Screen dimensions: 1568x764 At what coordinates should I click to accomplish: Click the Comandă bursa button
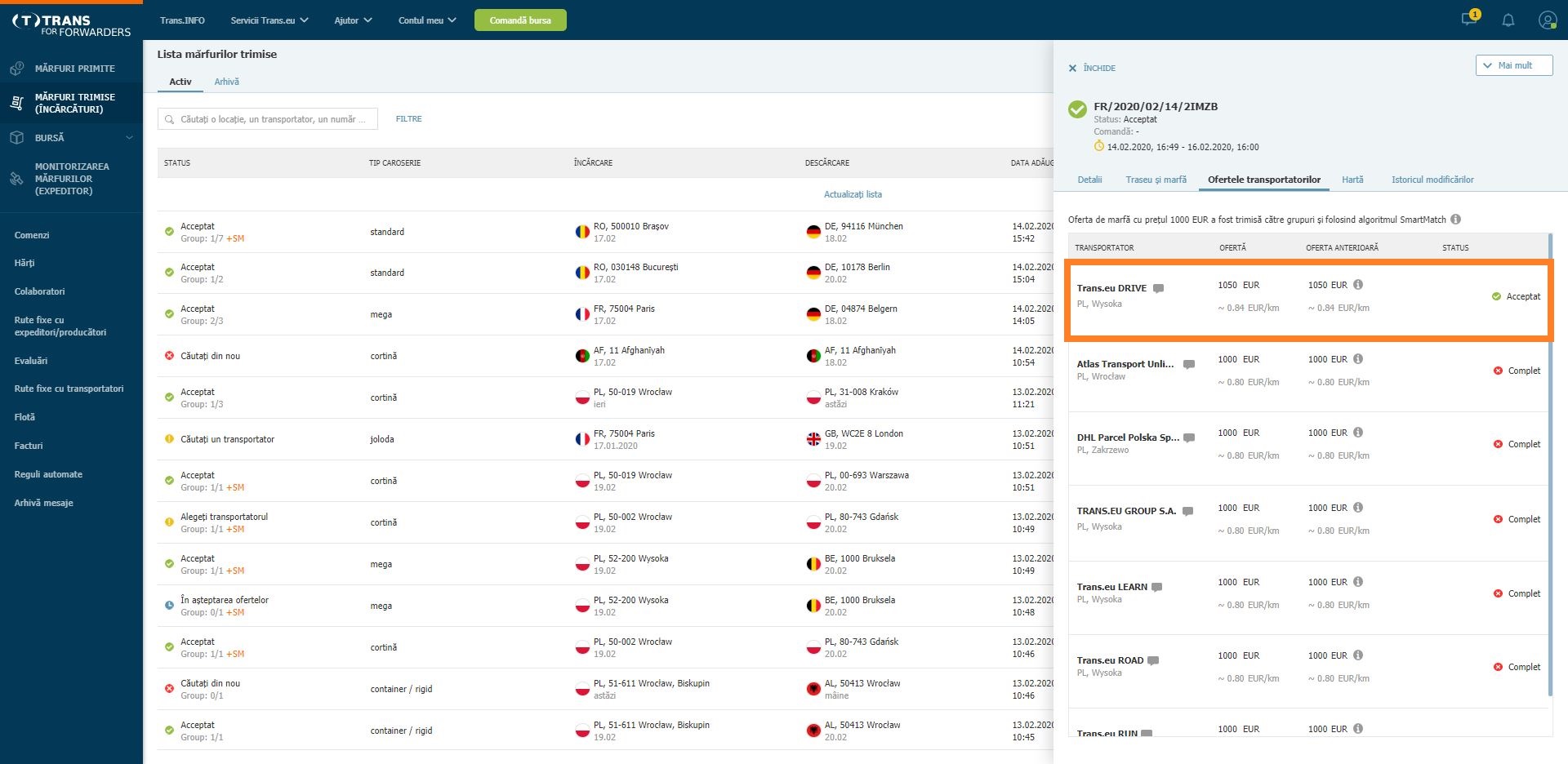tap(520, 20)
